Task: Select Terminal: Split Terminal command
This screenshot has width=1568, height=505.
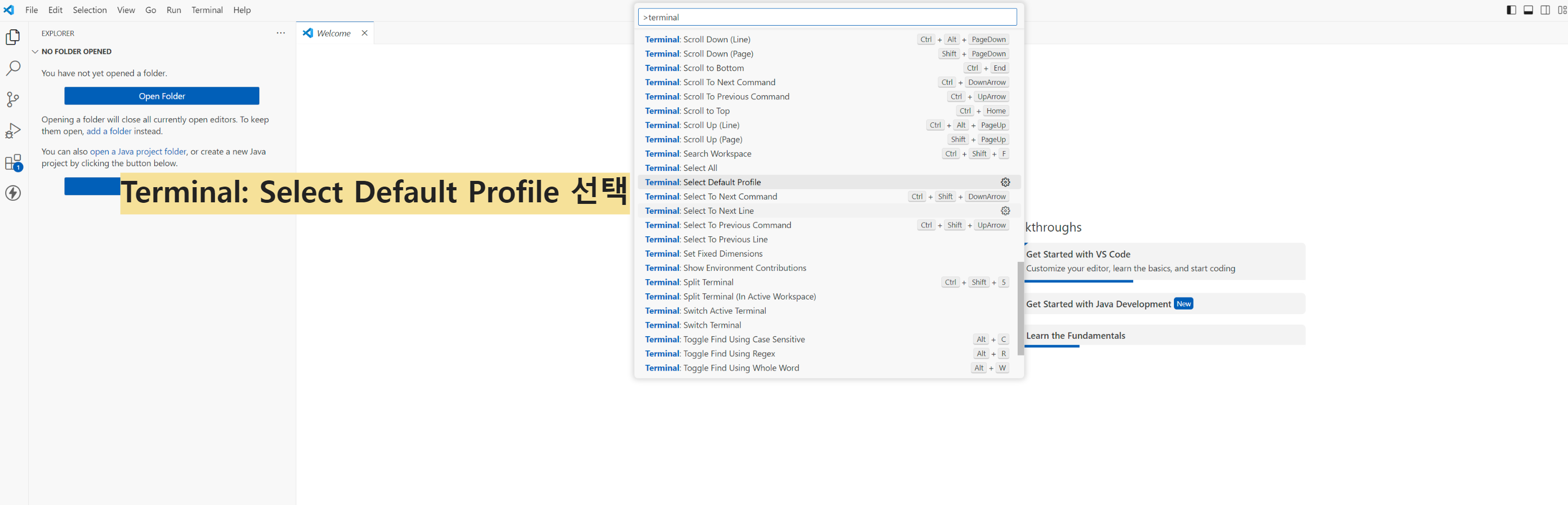Action: coord(829,282)
